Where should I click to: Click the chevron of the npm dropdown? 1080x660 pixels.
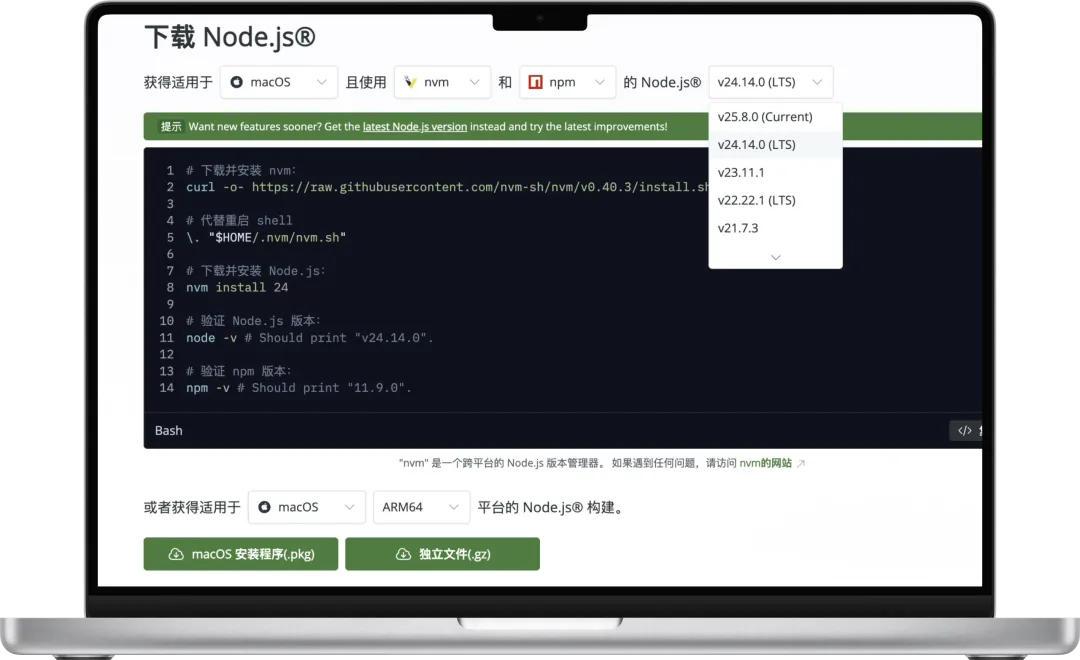600,82
